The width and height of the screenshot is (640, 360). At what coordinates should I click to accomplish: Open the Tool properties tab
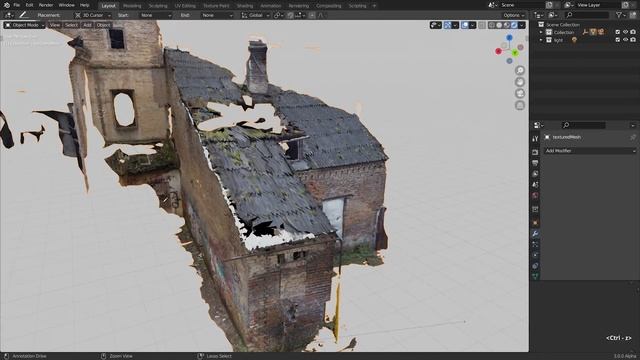pyautogui.click(x=535, y=139)
